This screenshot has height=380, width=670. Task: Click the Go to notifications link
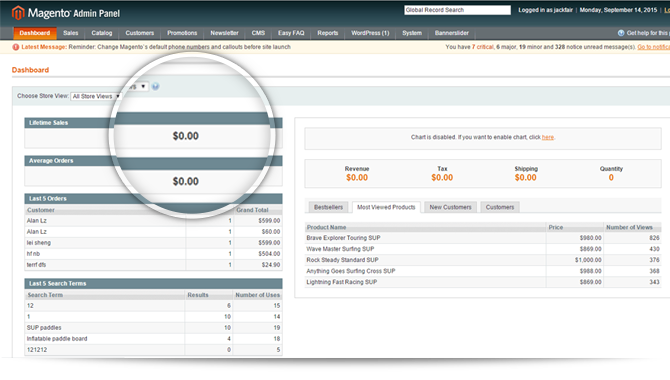(654, 47)
